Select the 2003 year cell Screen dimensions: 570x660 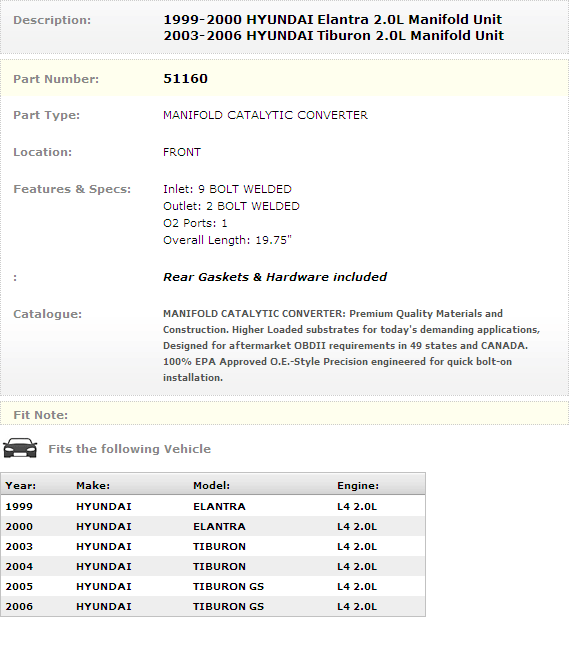pyautogui.click(x=19, y=546)
